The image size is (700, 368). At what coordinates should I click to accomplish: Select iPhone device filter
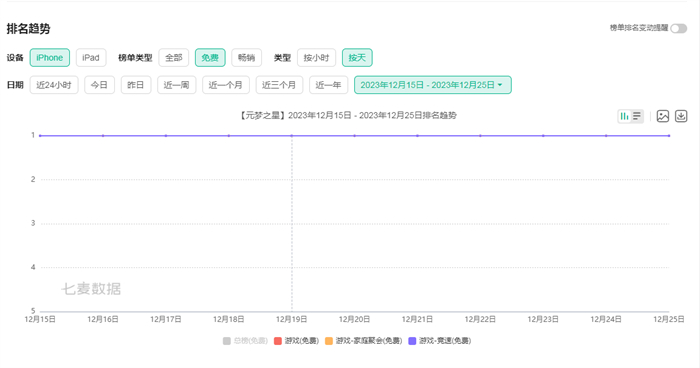pyautogui.click(x=50, y=58)
